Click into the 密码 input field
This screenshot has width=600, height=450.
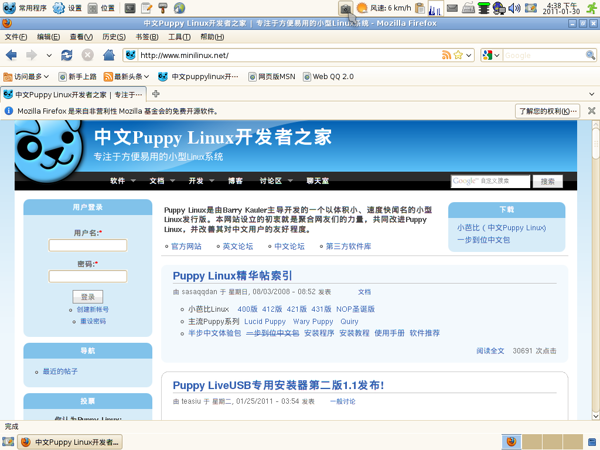(88, 276)
